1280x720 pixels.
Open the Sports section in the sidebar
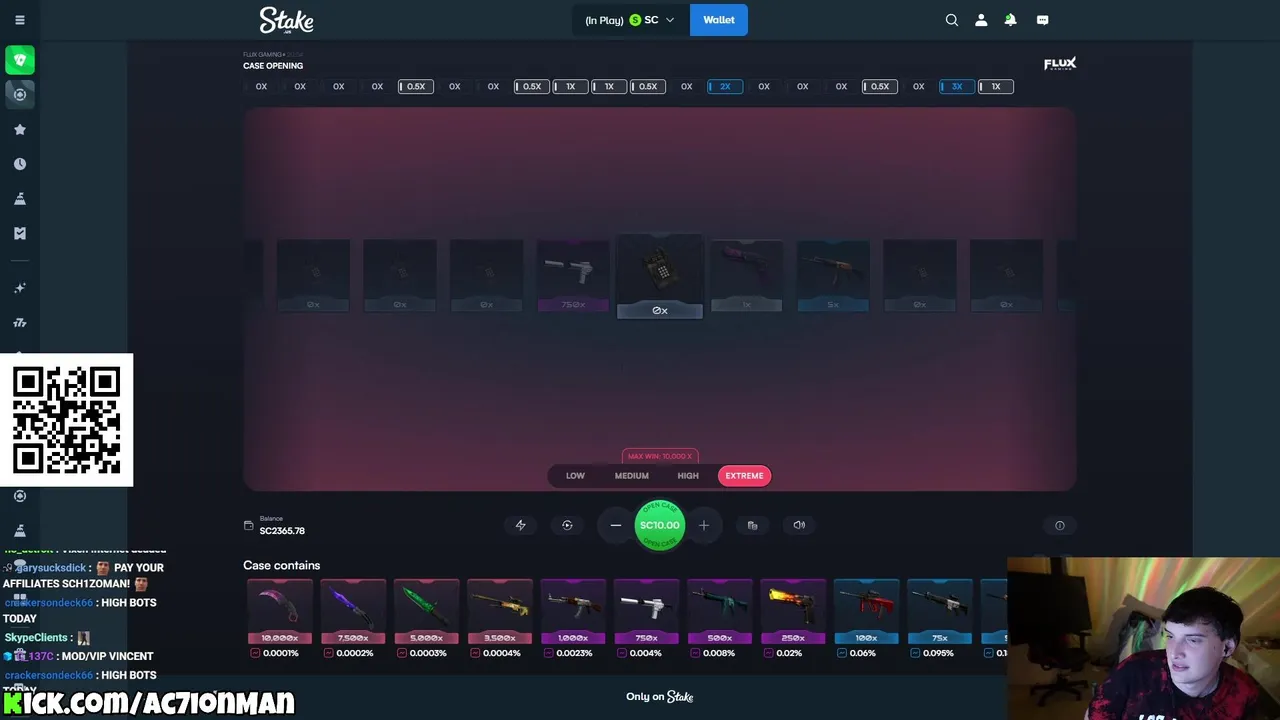coord(20,94)
